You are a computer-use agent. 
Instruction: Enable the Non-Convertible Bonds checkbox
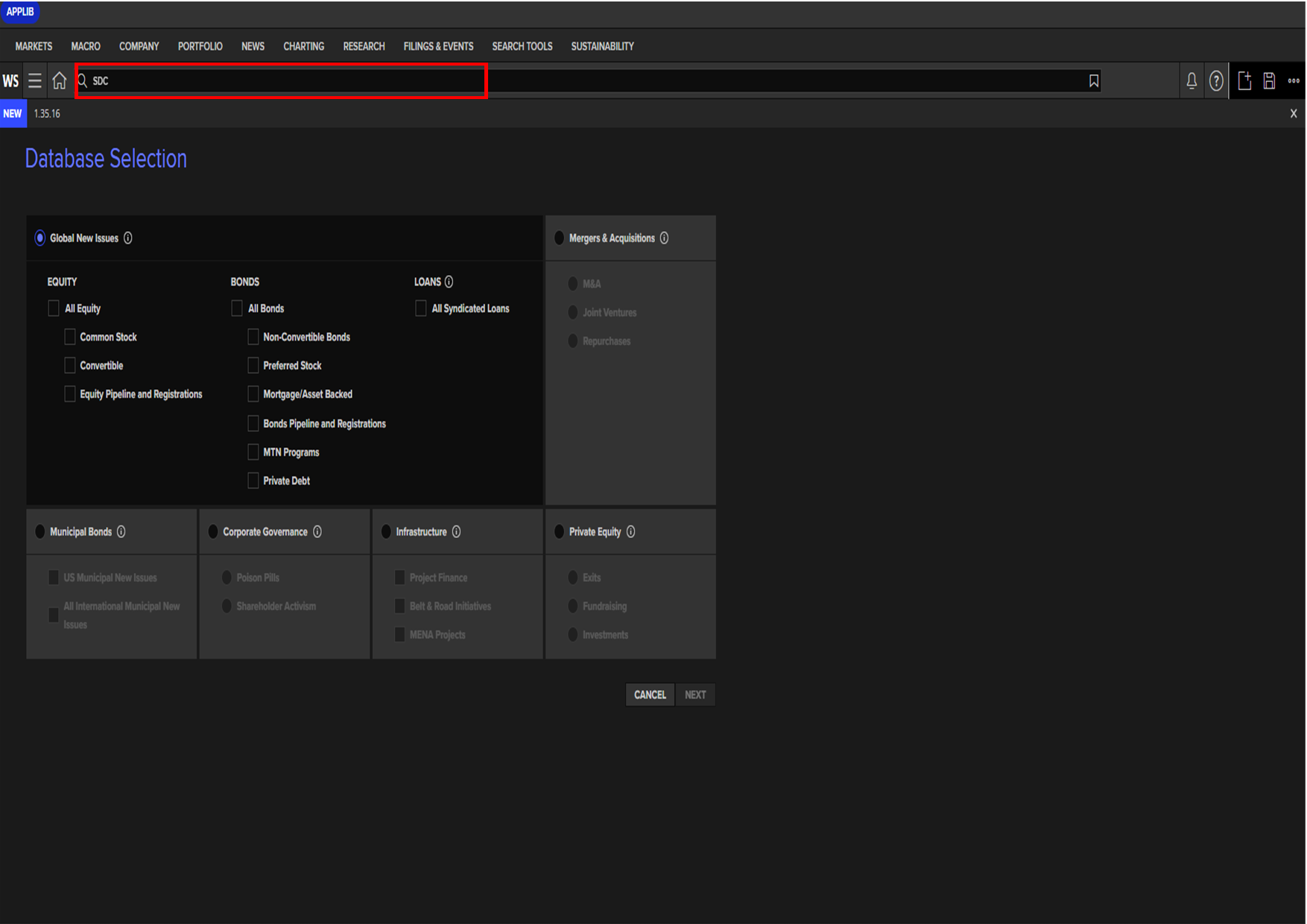(x=253, y=337)
